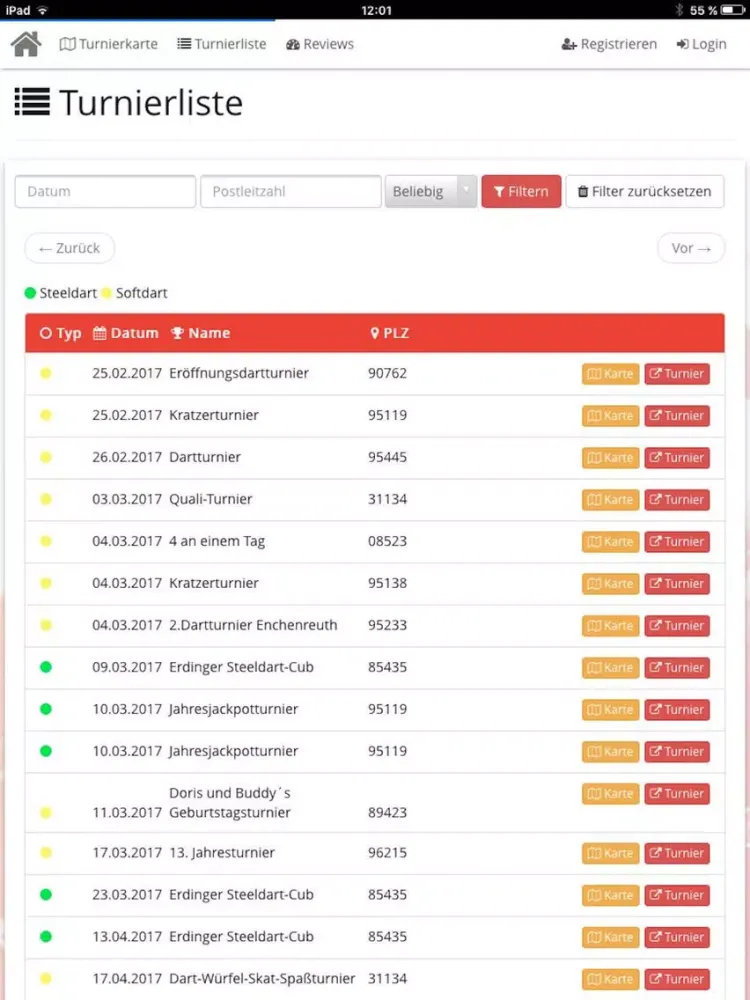Click the Typ column header
The image size is (750, 1000).
[61, 333]
